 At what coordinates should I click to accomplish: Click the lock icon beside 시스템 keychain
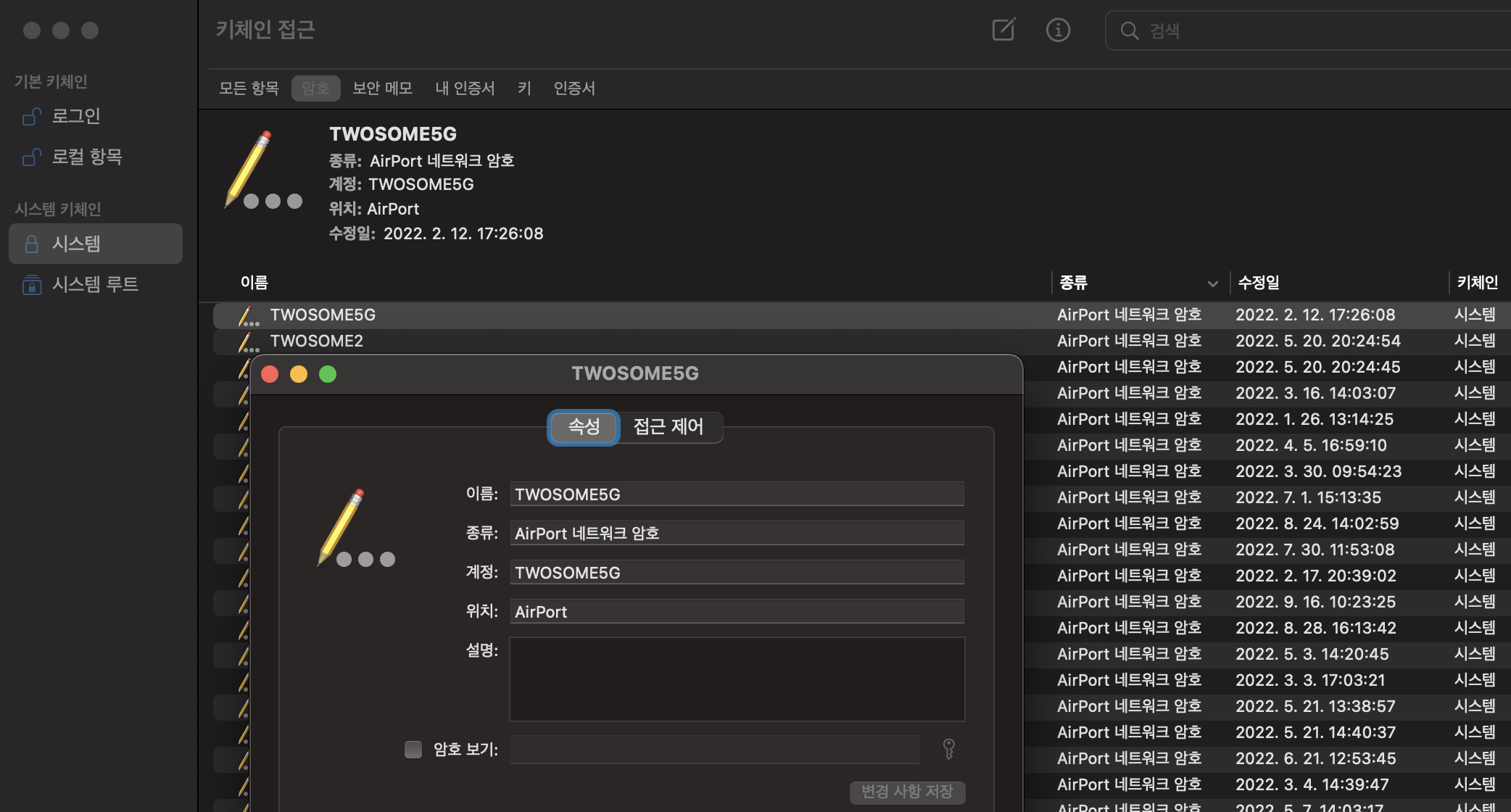31,244
